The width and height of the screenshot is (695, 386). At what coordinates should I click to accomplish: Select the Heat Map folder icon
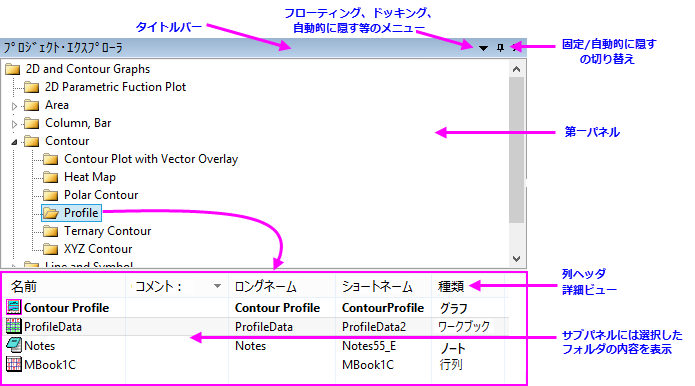coord(51,177)
